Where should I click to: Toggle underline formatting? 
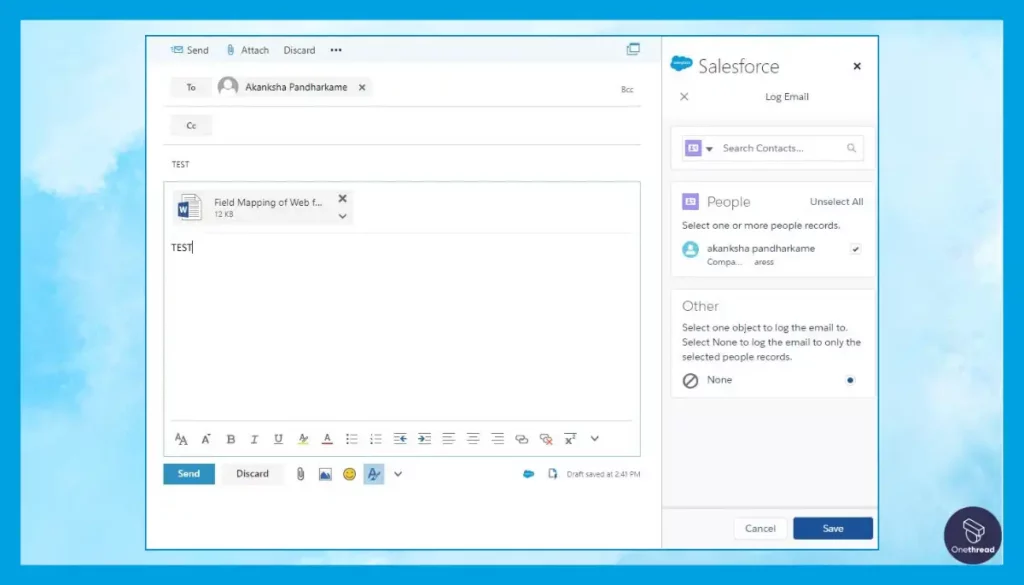(x=278, y=439)
